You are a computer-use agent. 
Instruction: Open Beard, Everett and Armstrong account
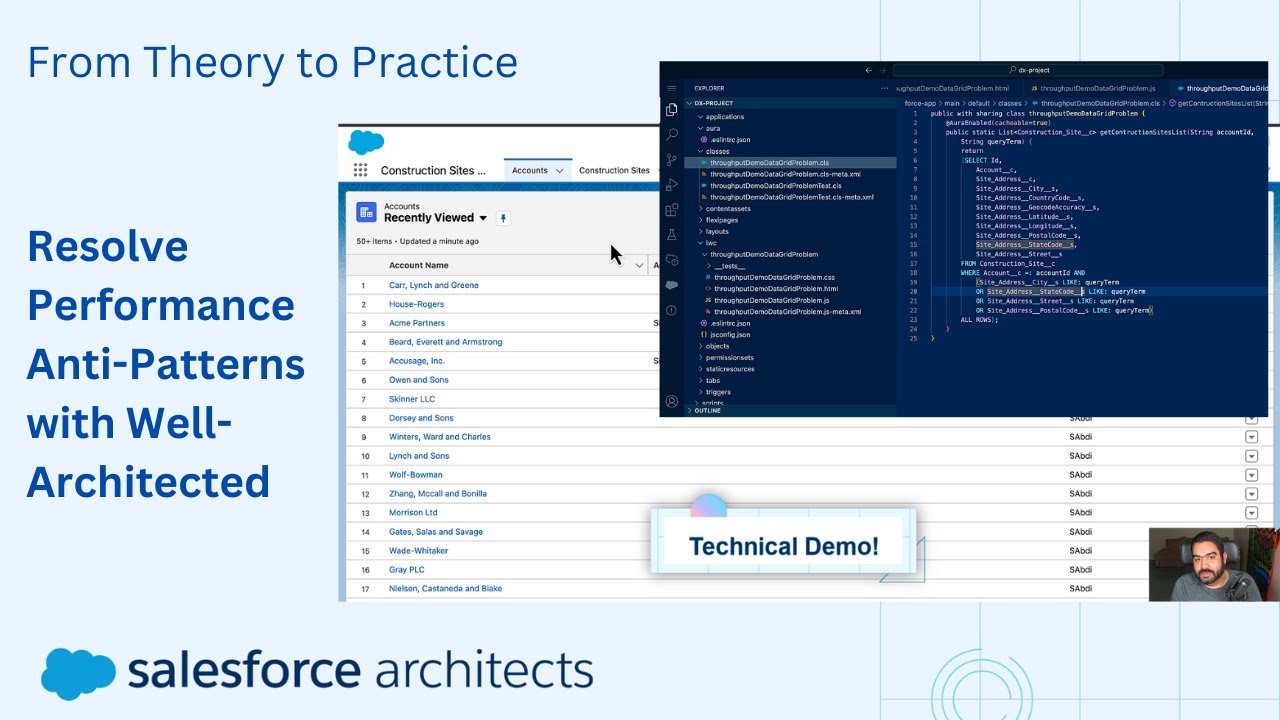pos(446,342)
